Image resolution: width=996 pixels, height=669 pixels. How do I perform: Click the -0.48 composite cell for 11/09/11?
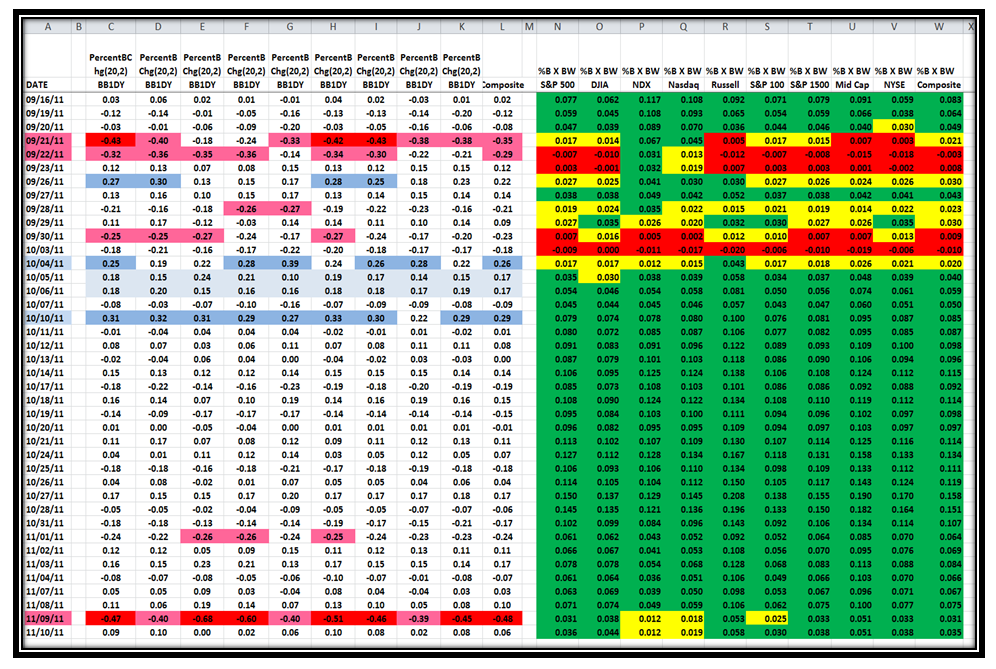pyautogui.click(x=502, y=619)
